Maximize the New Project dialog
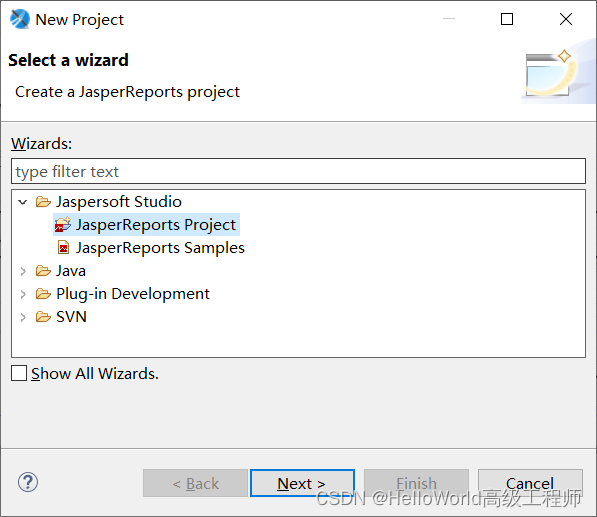 [507, 19]
